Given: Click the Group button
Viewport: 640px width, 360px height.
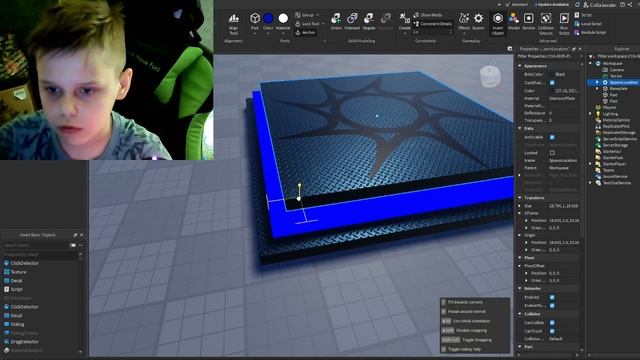Looking at the screenshot, I should [304, 15].
